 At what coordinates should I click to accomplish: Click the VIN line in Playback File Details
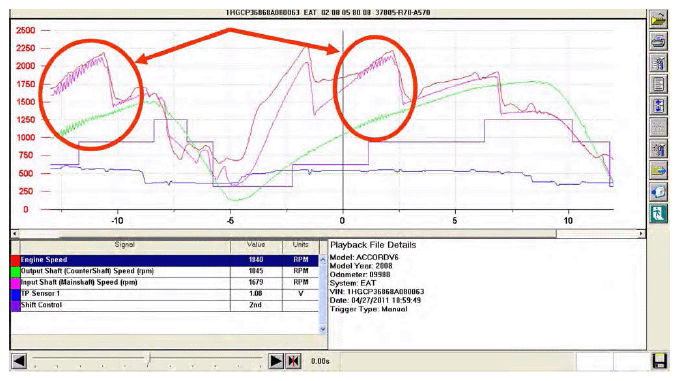[x=377, y=292]
